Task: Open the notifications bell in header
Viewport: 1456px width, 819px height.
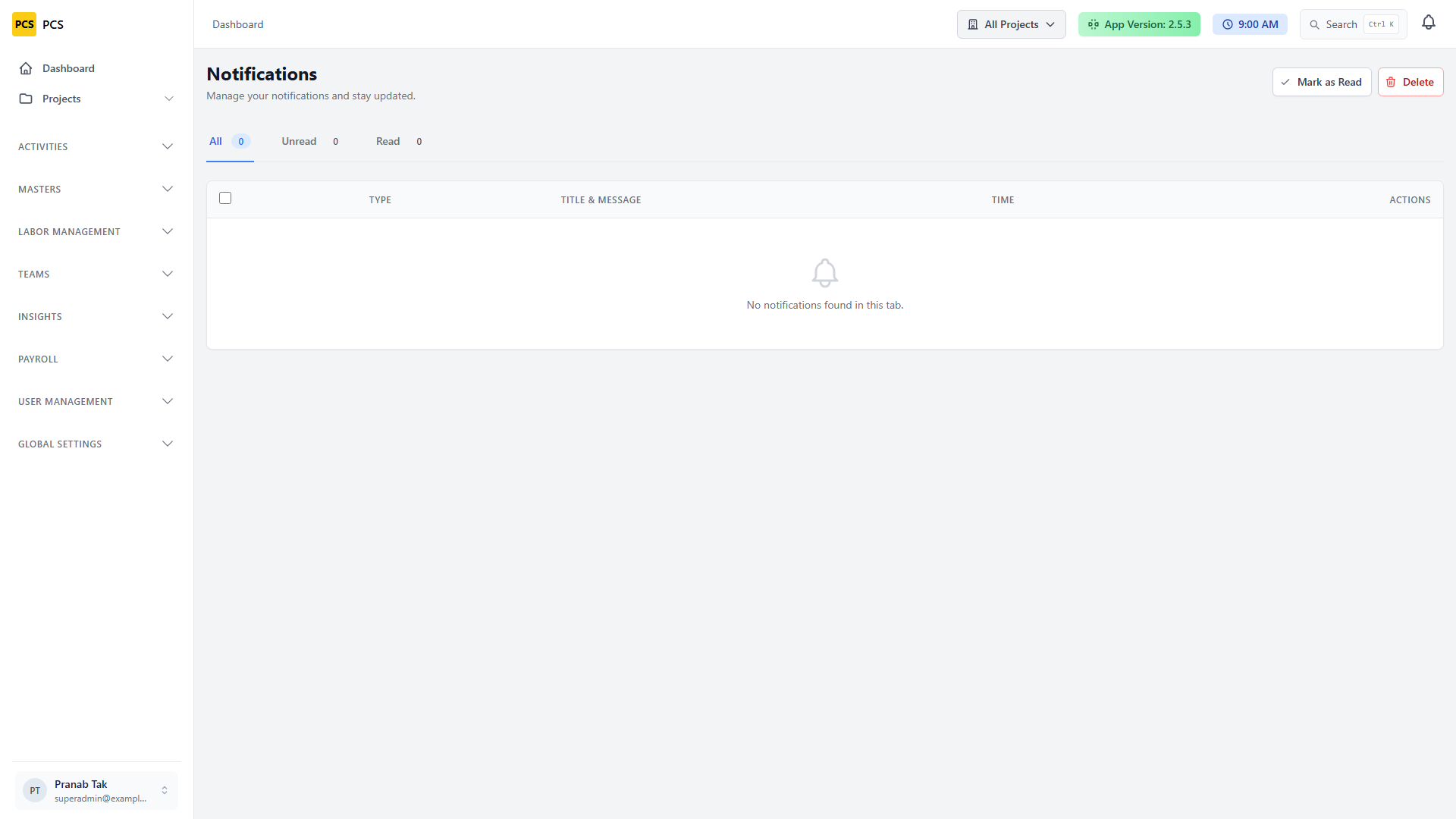Action: pyautogui.click(x=1429, y=23)
